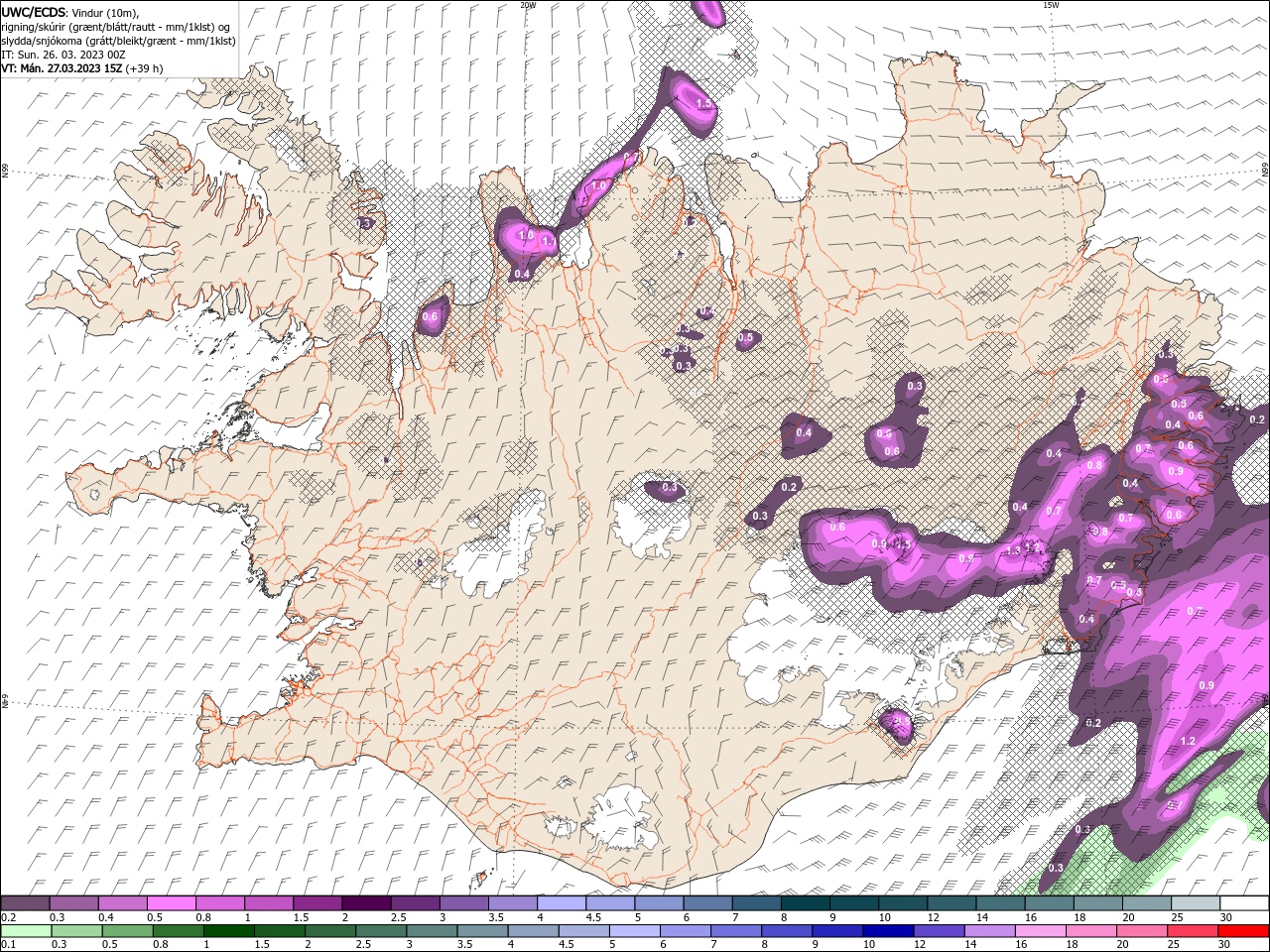Click the 'VT: Mán. 27.03.2023 15Z (+39 h)' line
This screenshot has width=1270, height=952.
82,68
